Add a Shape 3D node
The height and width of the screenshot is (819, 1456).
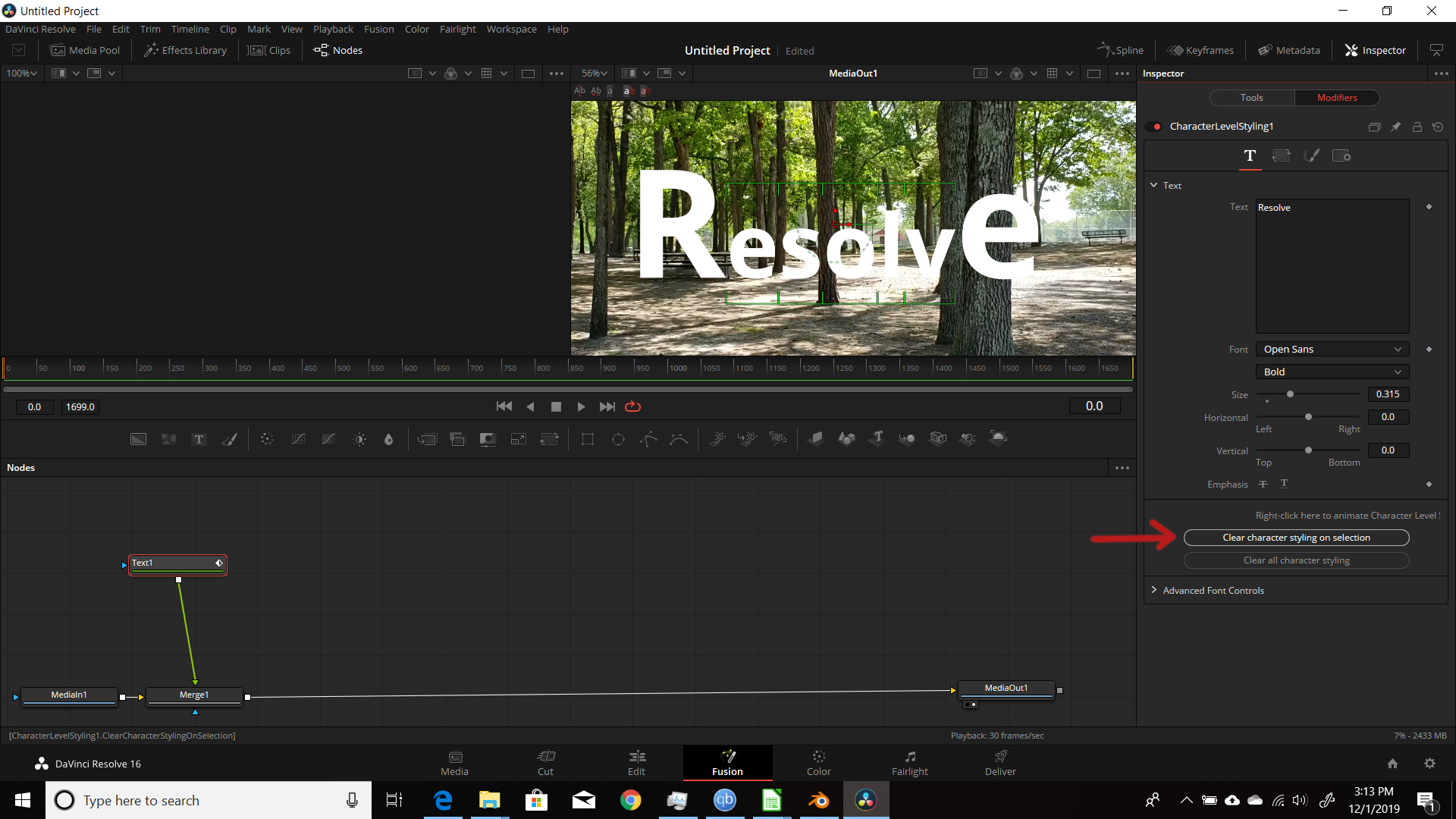coord(846,438)
